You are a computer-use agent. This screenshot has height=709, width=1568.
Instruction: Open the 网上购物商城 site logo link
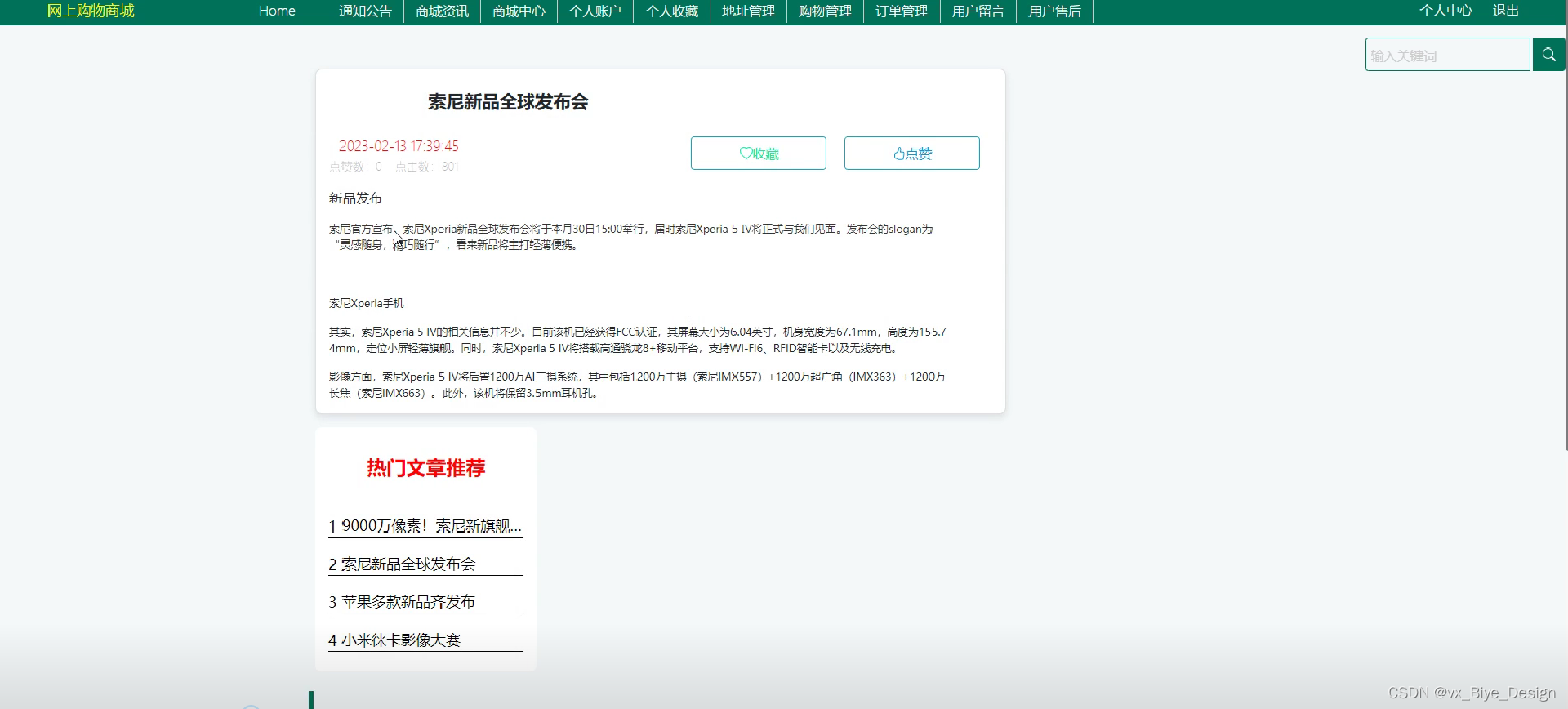(91, 11)
